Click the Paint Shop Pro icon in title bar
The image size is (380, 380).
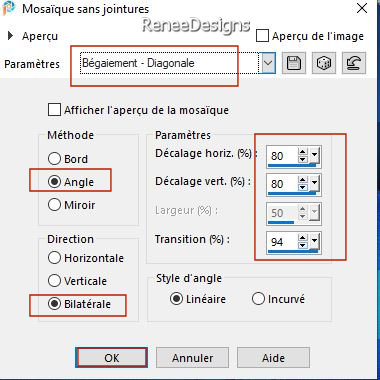pos(8,8)
